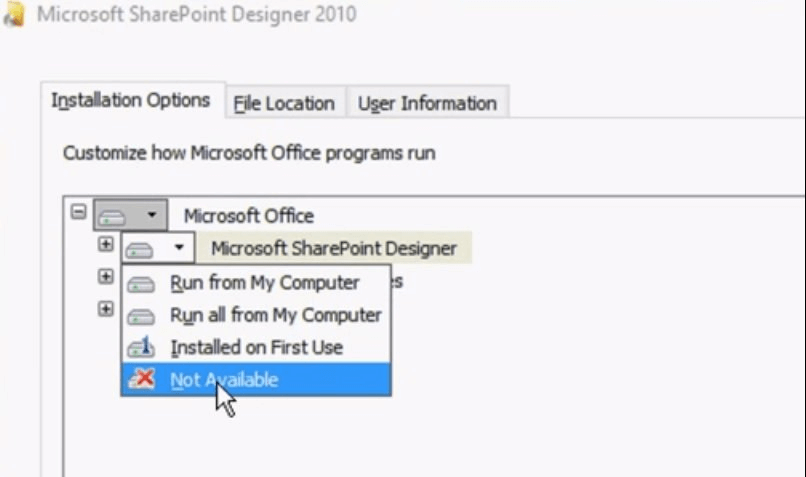
Task: Click the SharePoint Designer title bar icon
Action: tap(14, 14)
